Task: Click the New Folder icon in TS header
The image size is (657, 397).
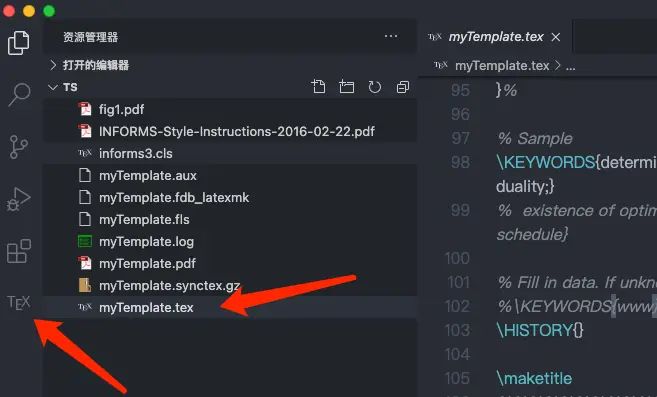Action: pos(347,87)
